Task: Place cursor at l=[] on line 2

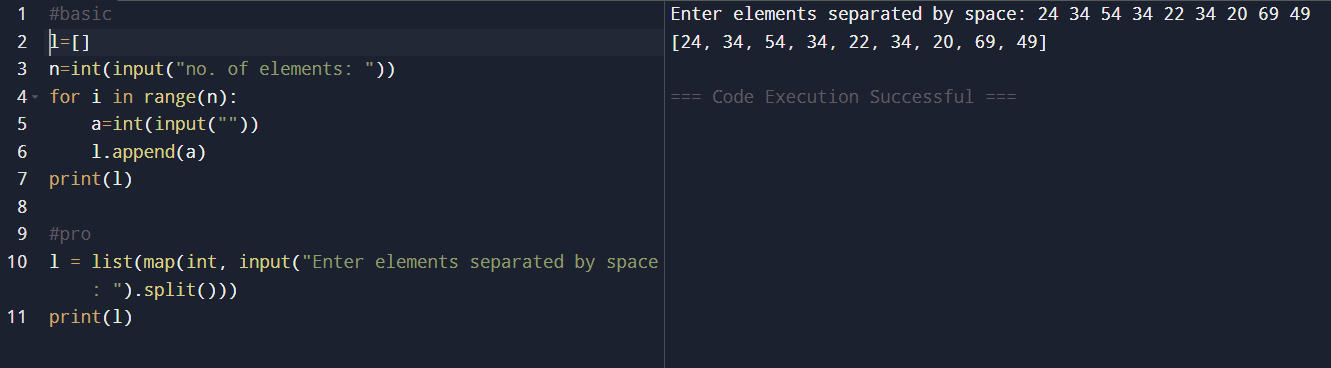Action: point(70,42)
